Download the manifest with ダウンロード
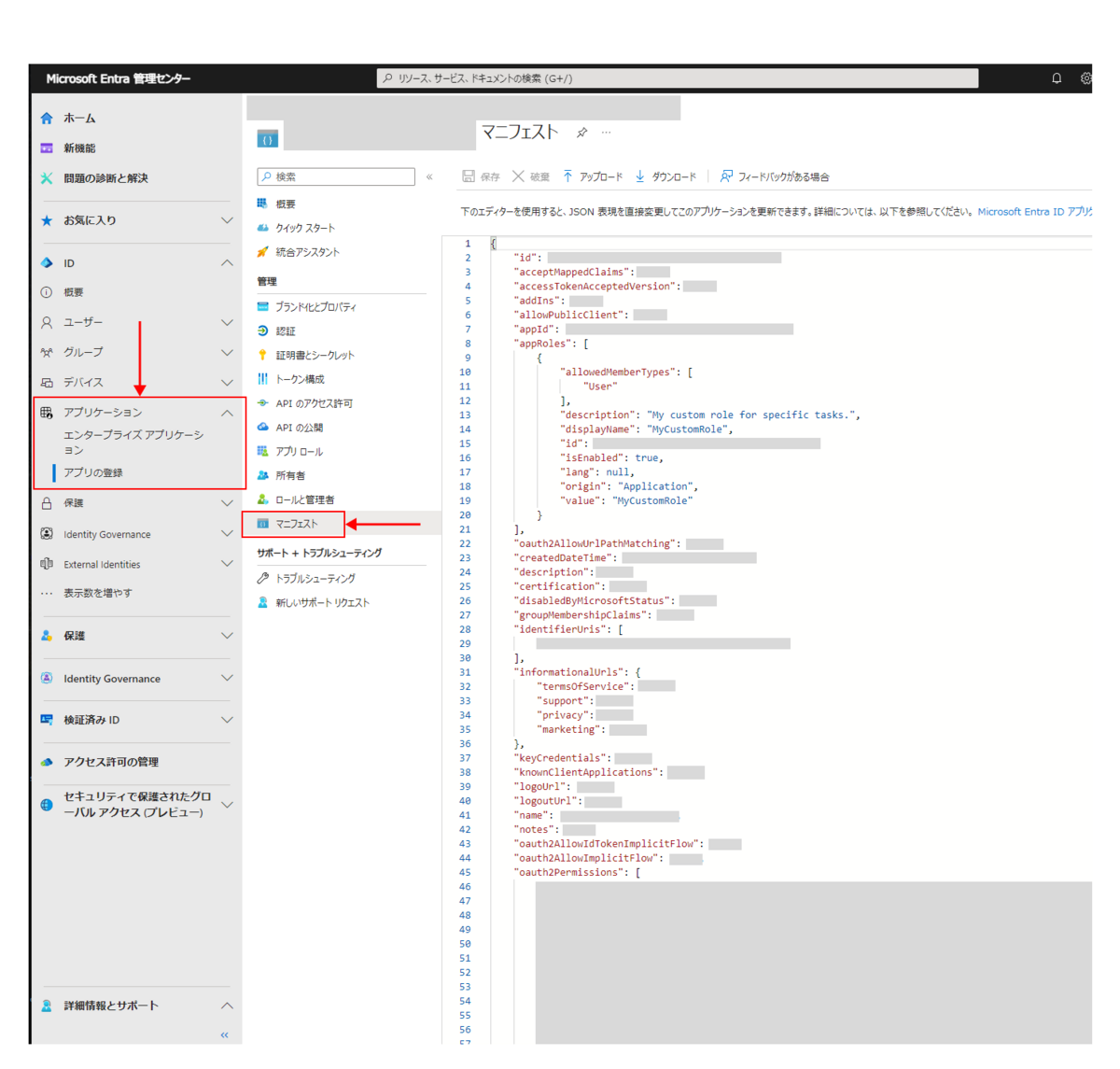1120x1069 pixels. [x=668, y=176]
